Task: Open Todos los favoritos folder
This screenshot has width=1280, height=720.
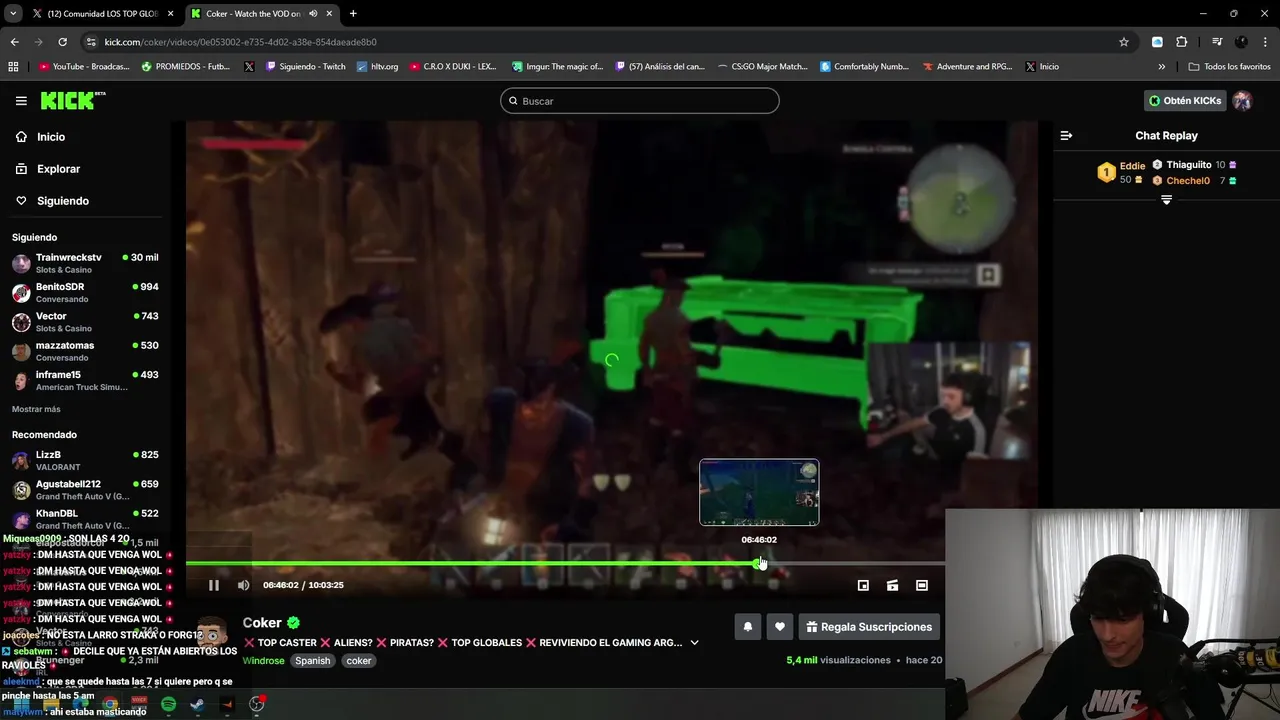Action: click(1230, 67)
